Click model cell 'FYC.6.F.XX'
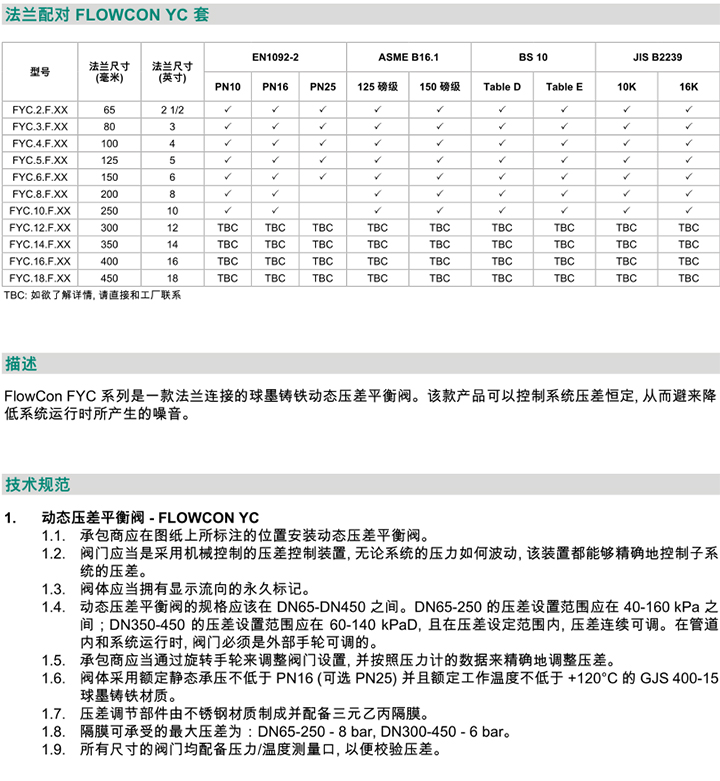 [40, 177]
